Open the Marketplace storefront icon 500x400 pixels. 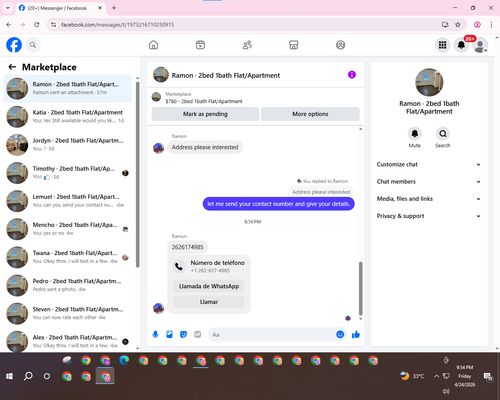pos(294,45)
